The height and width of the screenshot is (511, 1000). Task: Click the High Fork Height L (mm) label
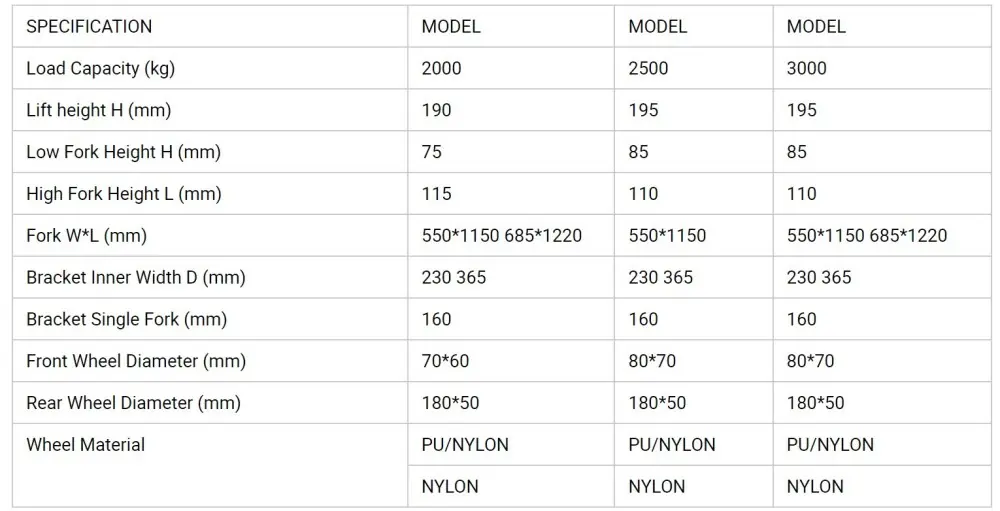coord(124,194)
